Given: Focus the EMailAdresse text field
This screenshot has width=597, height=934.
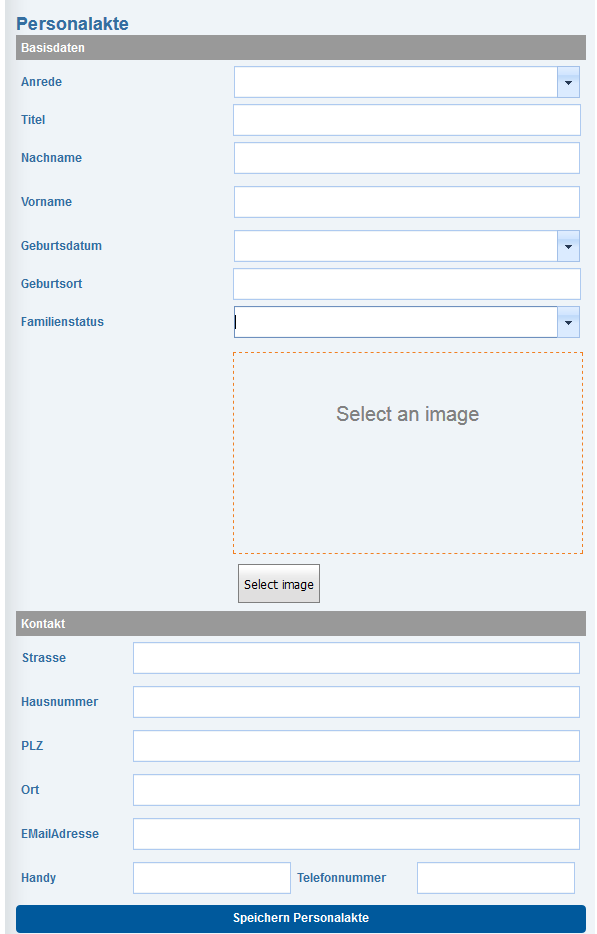Looking at the screenshot, I should tap(356, 834).
